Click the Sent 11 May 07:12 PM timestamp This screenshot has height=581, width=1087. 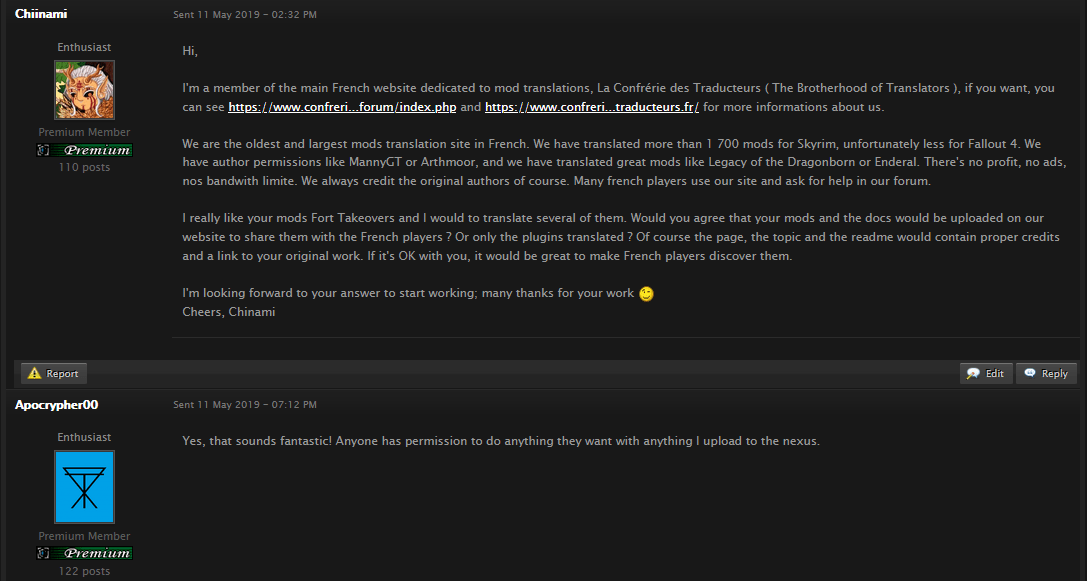pyautogui.click(x=245, y=404)
